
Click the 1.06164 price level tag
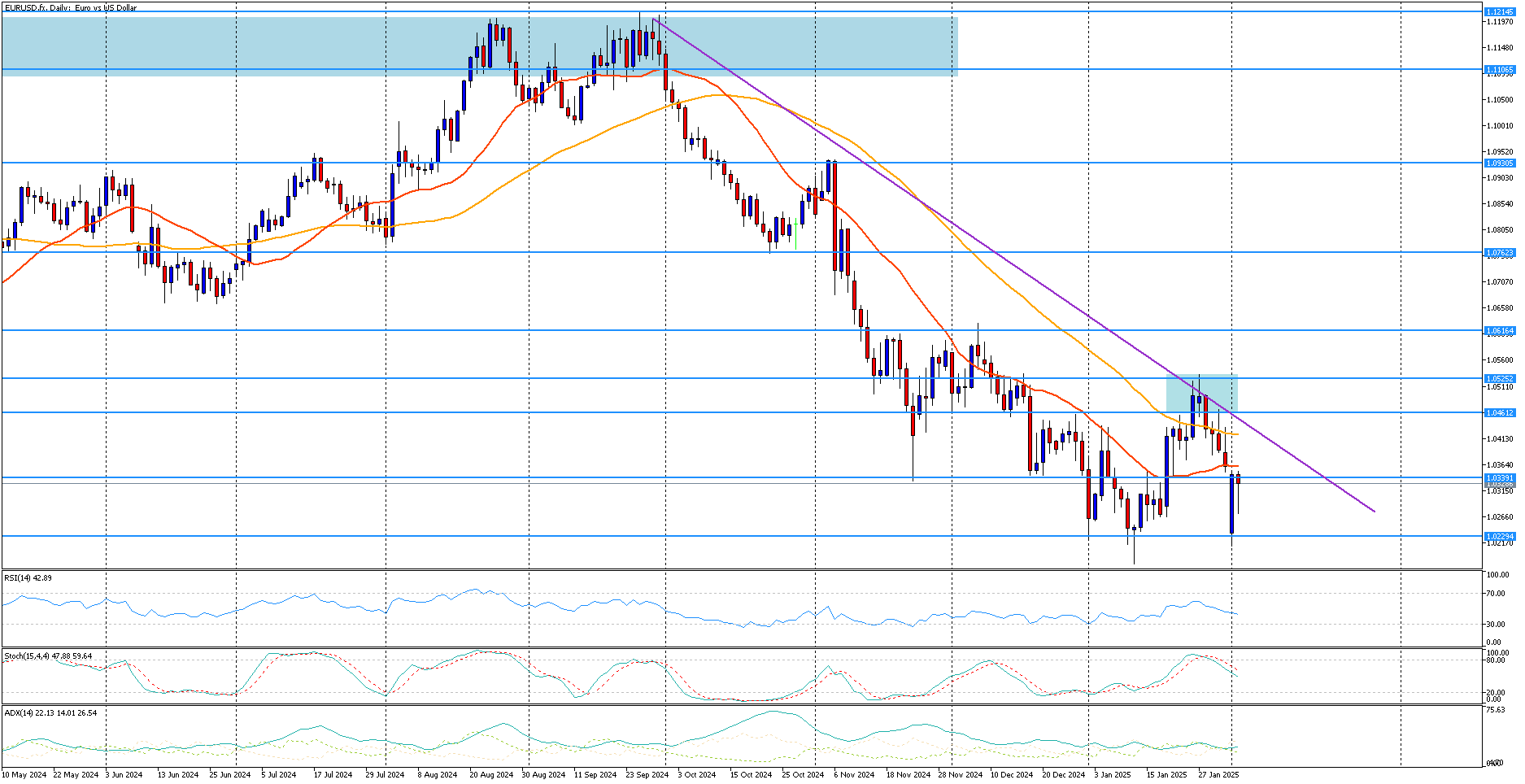click(x=1499, y=331)
